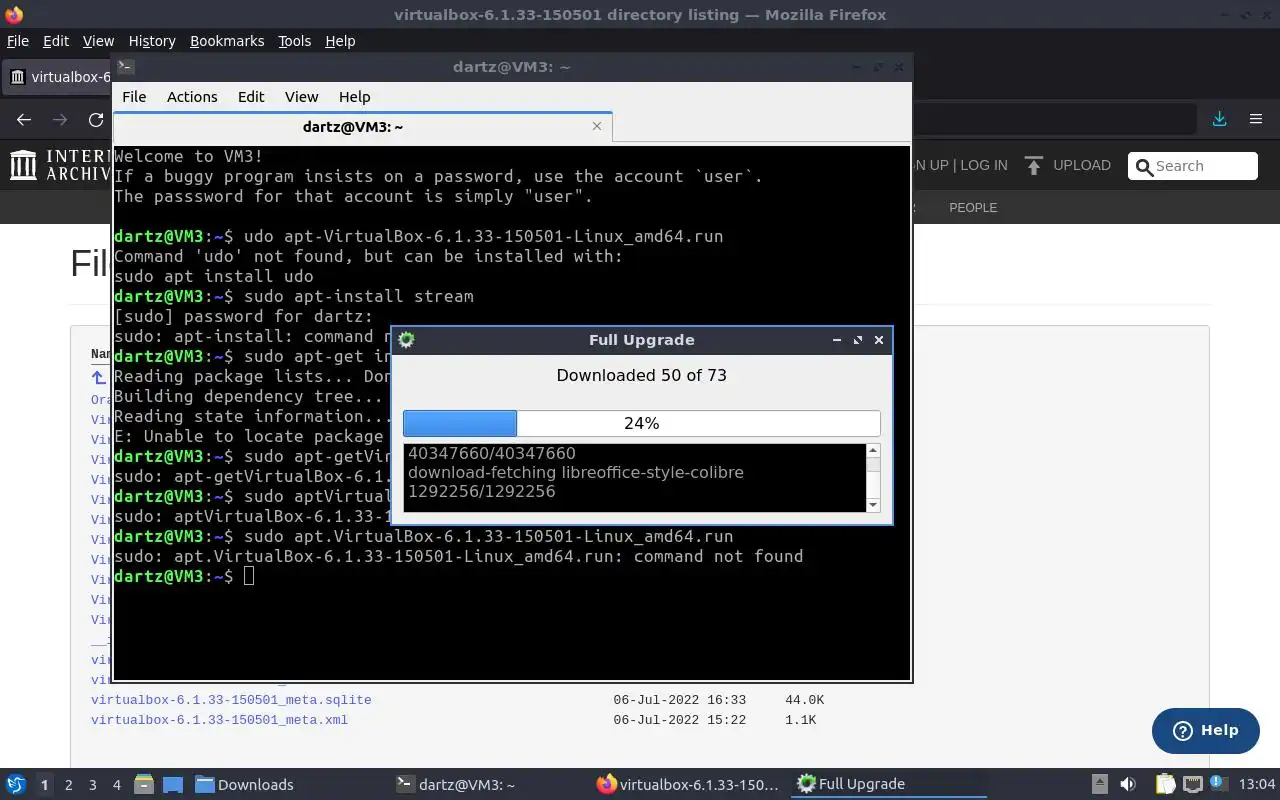The image size is (1280, 800).
Task: Open the terminal File menu
Action: [134, 96]
